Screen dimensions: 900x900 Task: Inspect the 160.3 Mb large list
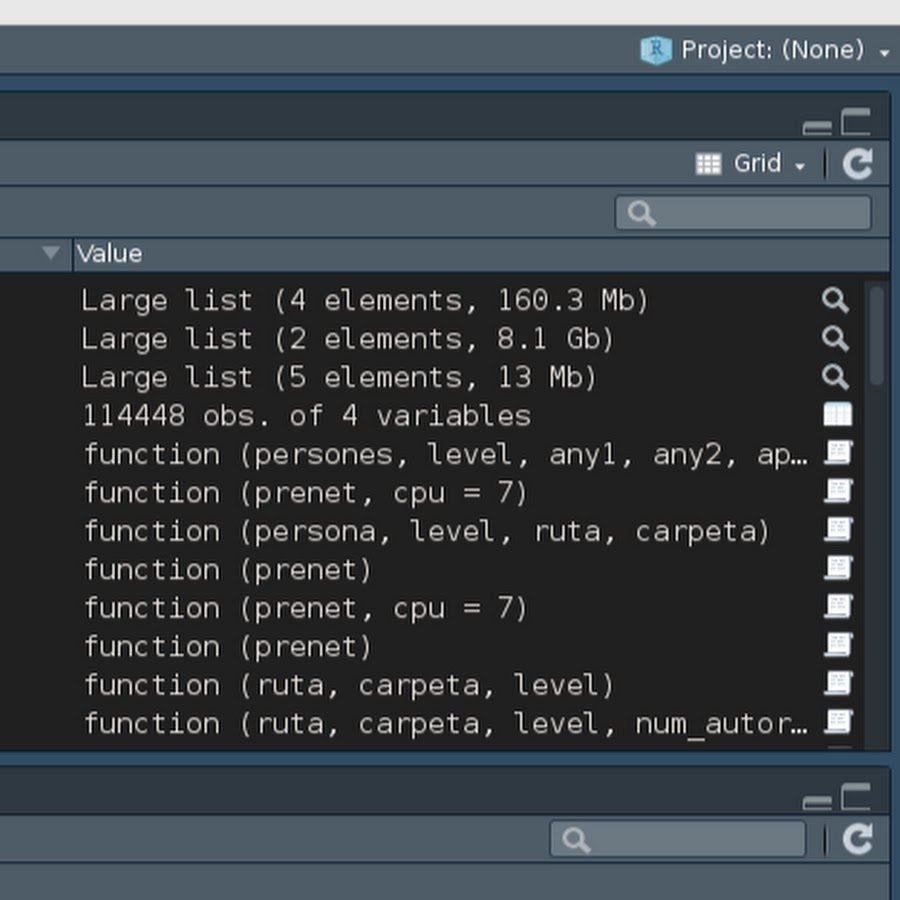coord(835,300)
